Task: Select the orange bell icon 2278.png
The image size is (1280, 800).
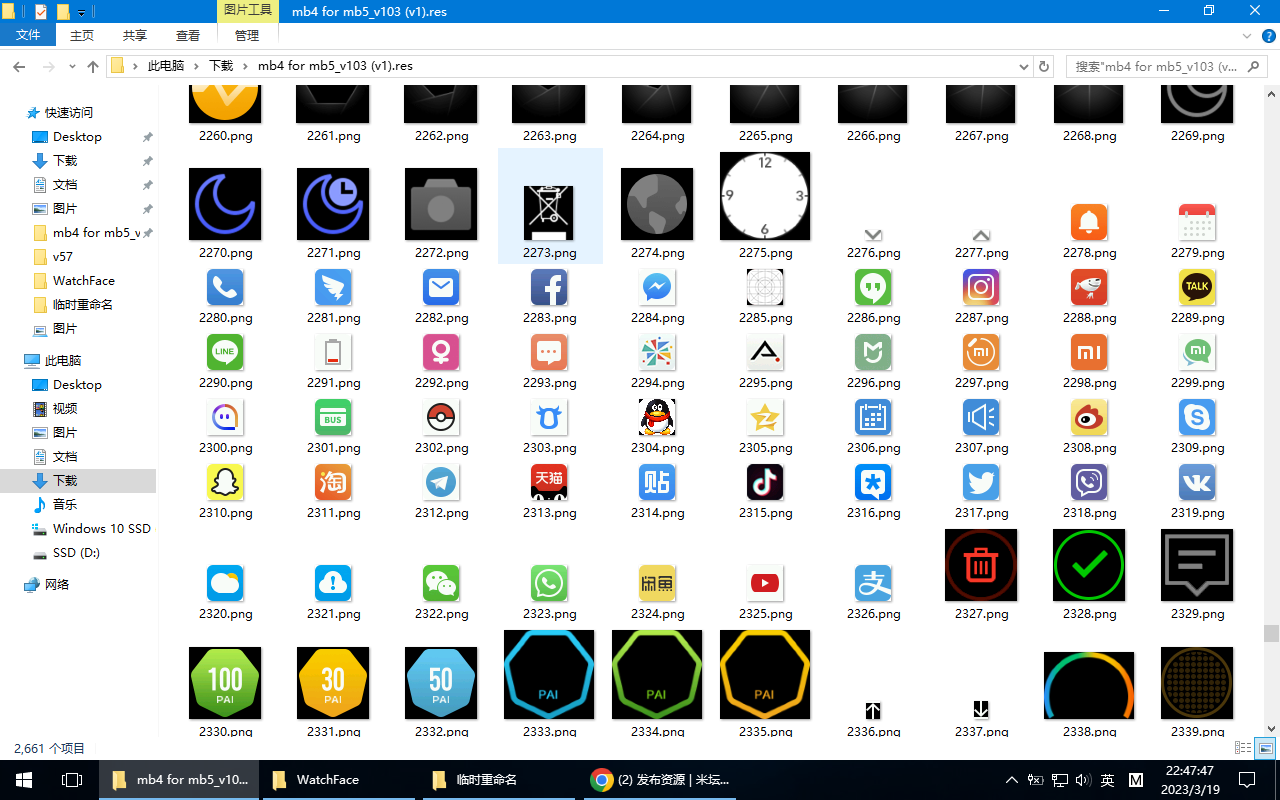Action: (1089, 222)
